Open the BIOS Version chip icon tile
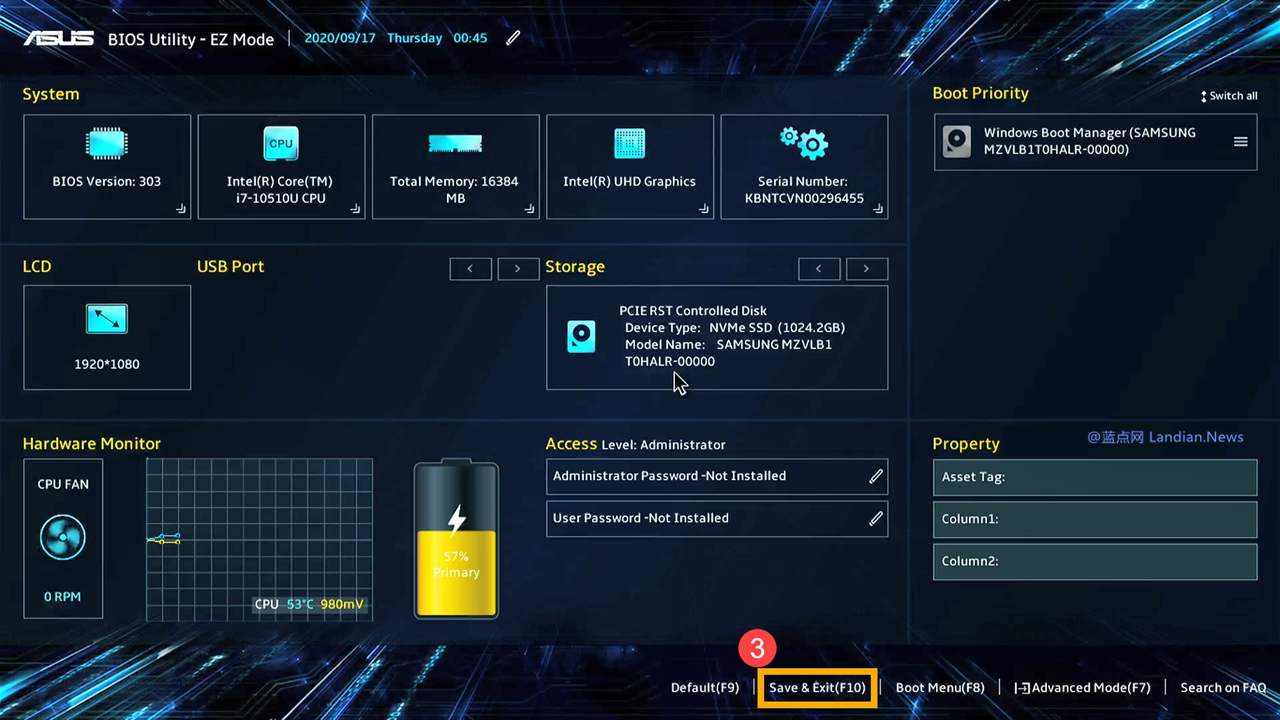Screen dimensions: 1280x720 (106, 144)
